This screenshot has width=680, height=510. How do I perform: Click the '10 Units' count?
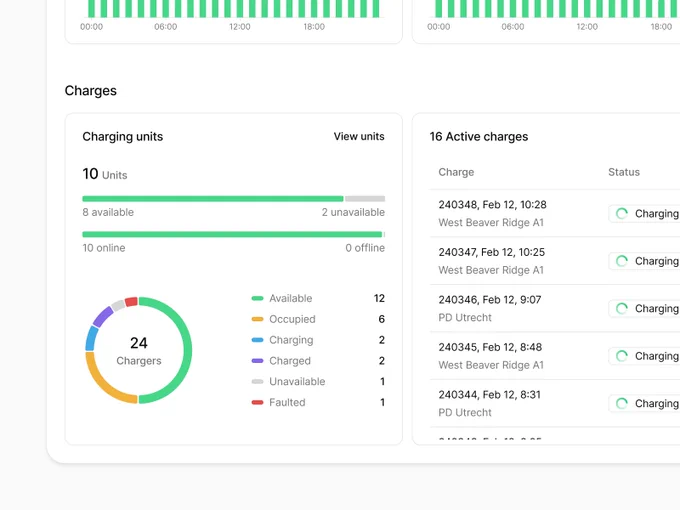click(105, 174)
